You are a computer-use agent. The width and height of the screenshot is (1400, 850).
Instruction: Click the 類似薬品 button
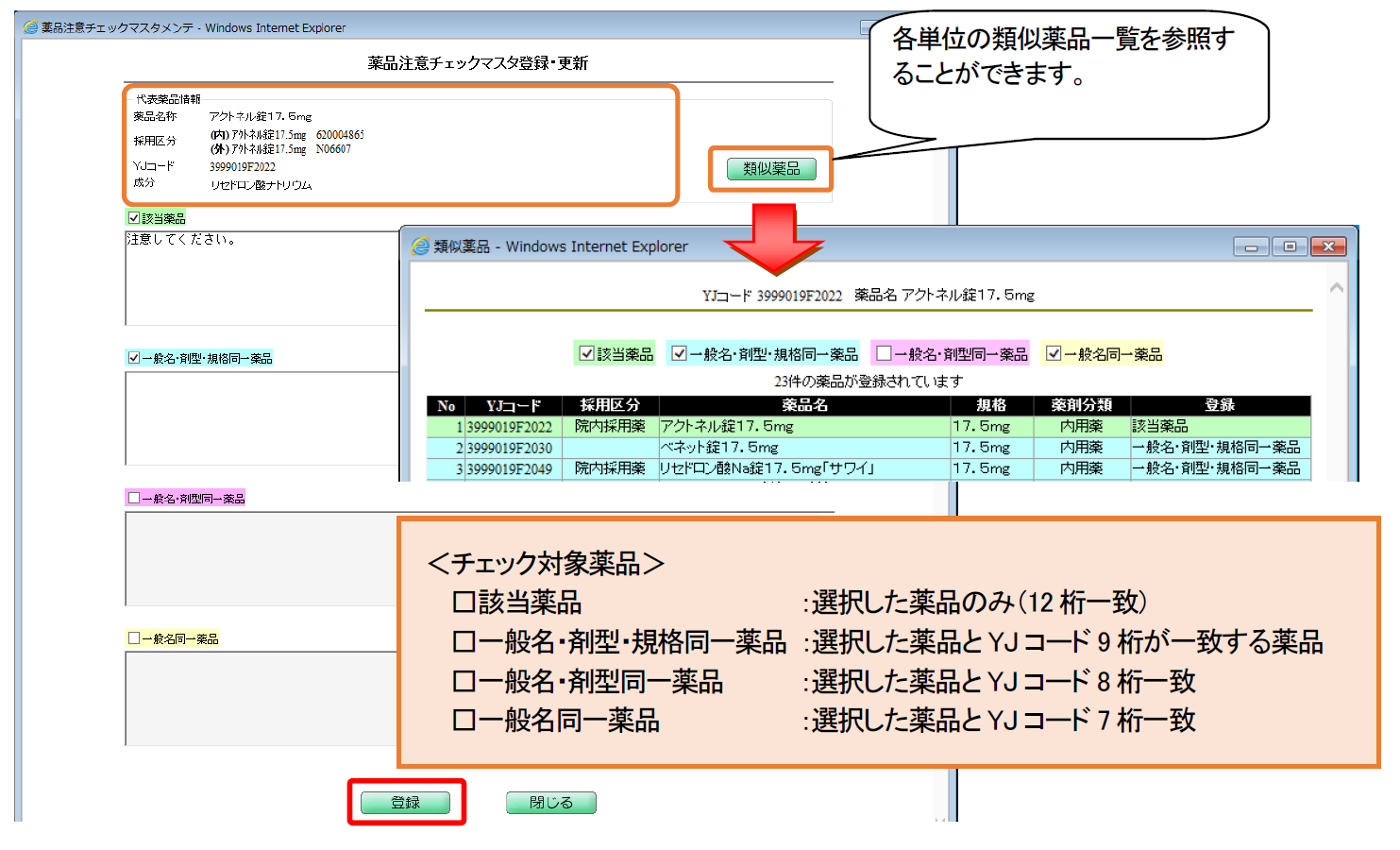(x=770, y=169)
